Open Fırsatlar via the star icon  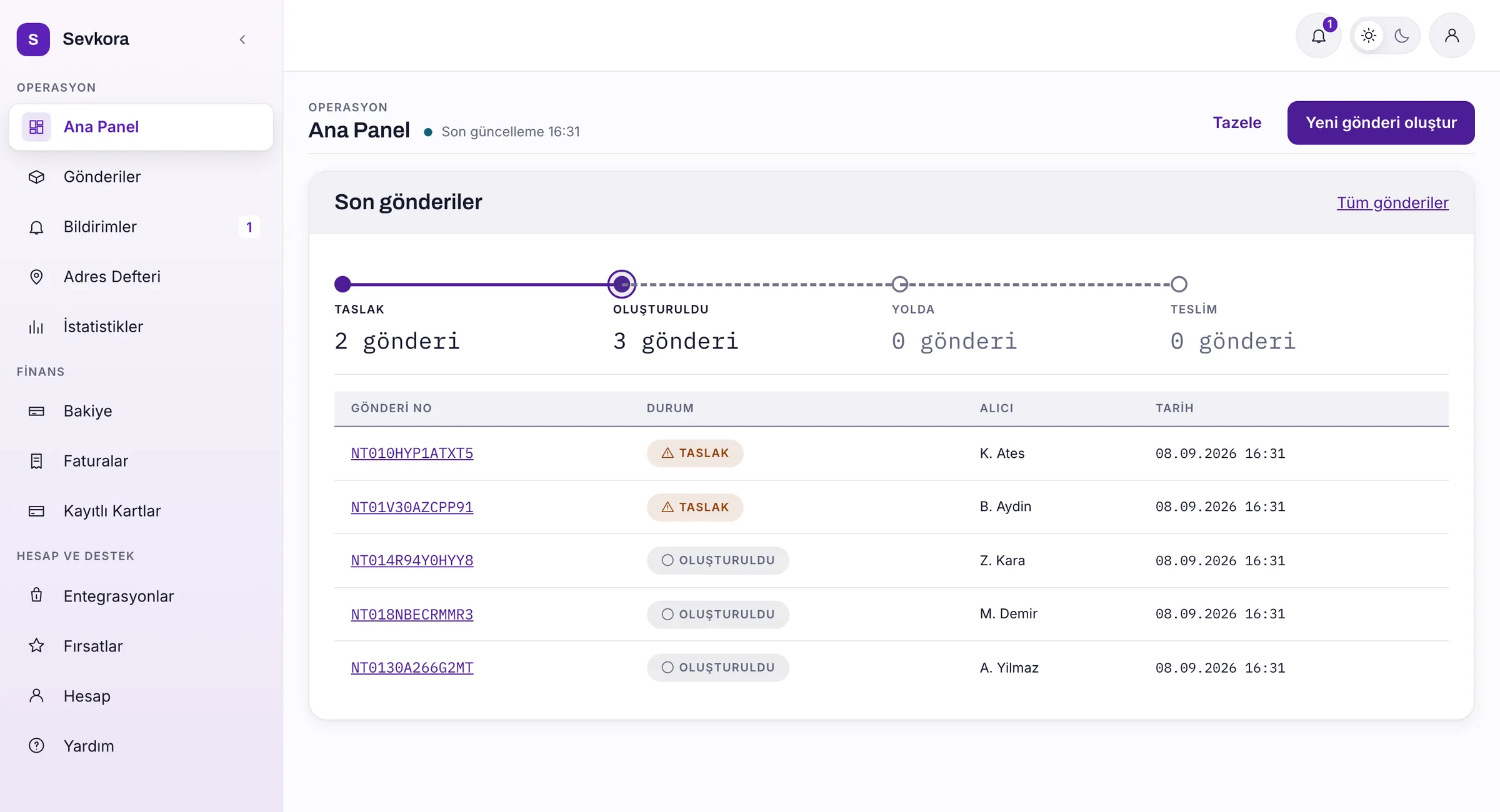coord(36,646)
